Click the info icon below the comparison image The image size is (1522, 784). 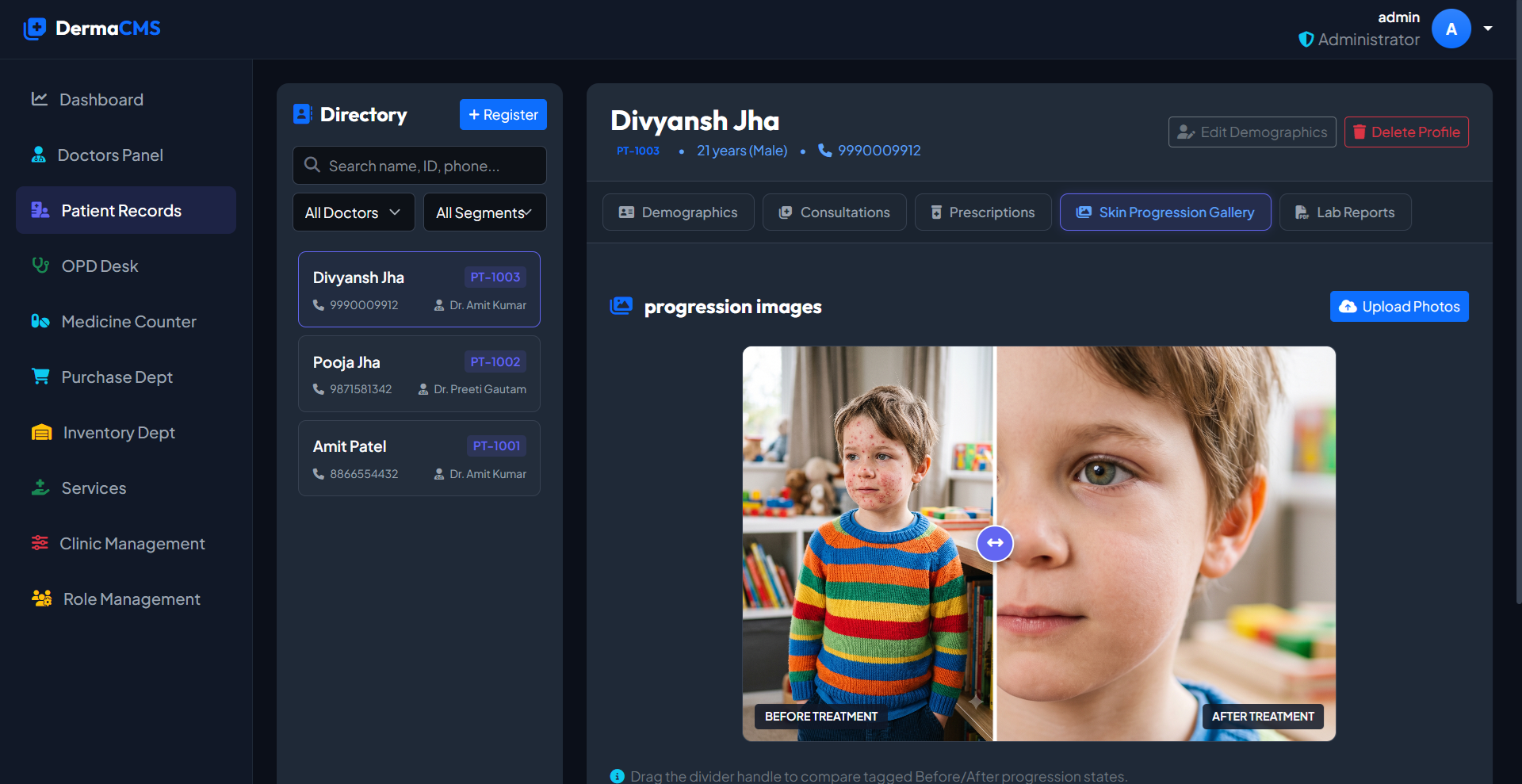(x=617, y=776)
